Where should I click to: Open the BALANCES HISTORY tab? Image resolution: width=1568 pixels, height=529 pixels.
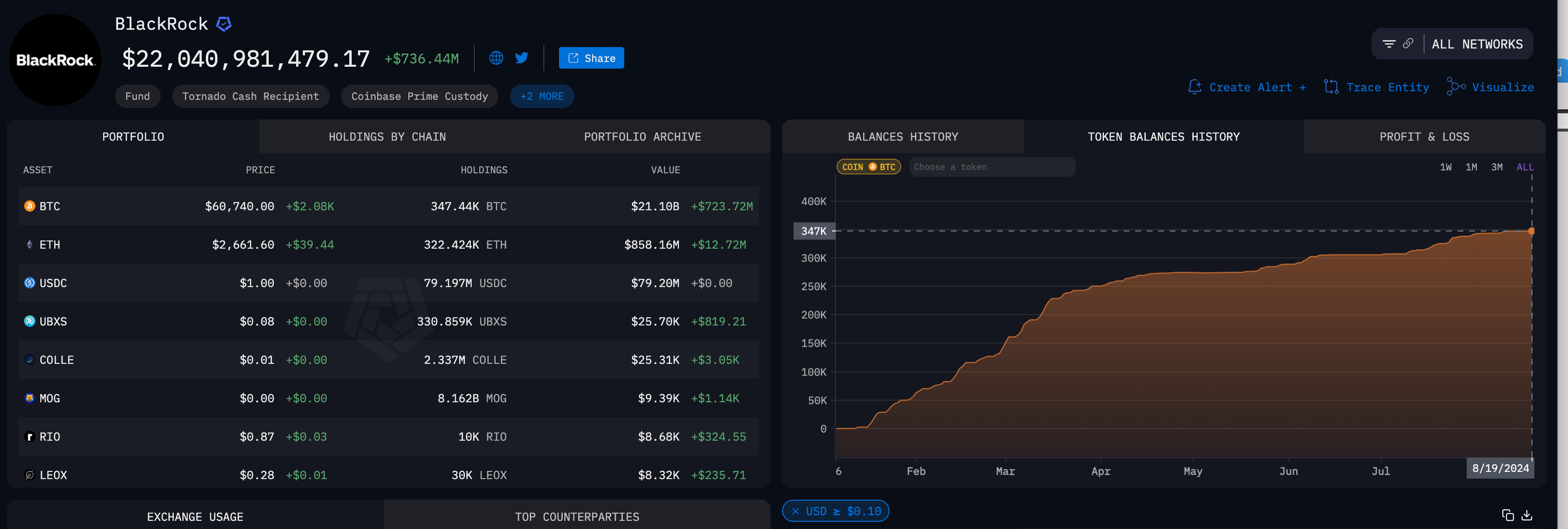click(x=903, y=136)
